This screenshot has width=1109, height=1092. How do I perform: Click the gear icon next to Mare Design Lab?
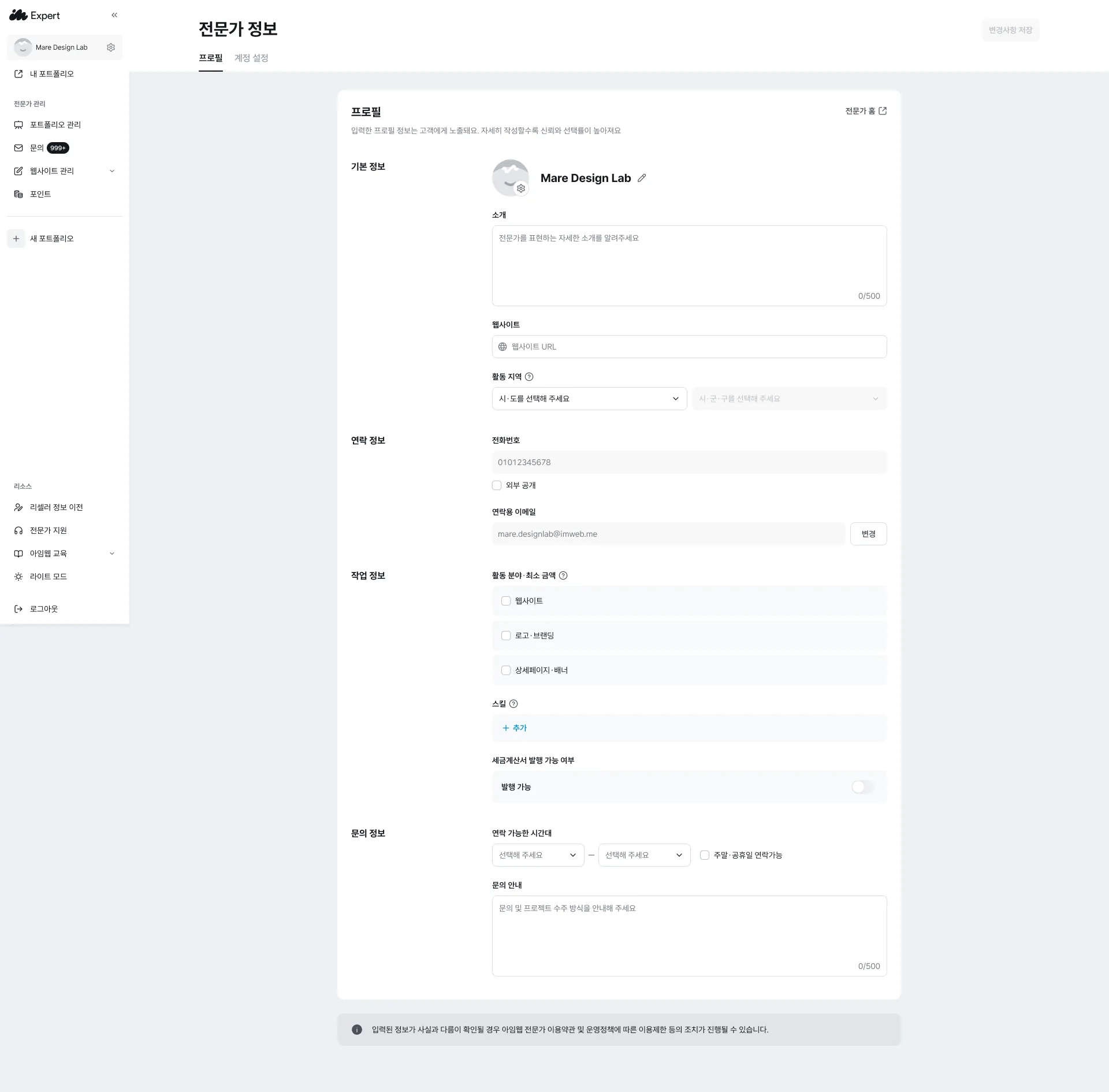(x=111, y=47)
